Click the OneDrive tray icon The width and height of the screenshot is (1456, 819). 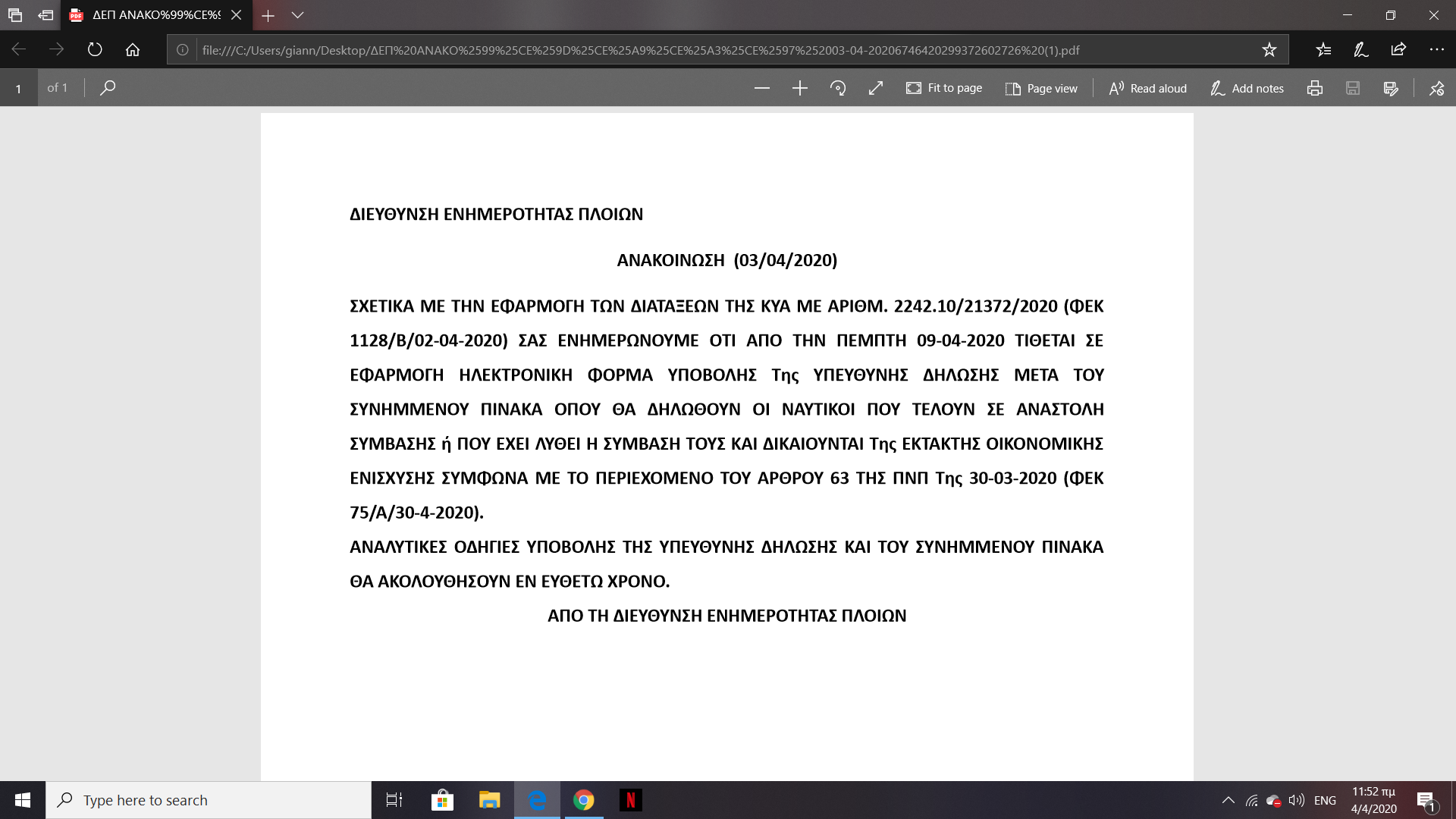pyautogui.click(x=1274, y=800)
